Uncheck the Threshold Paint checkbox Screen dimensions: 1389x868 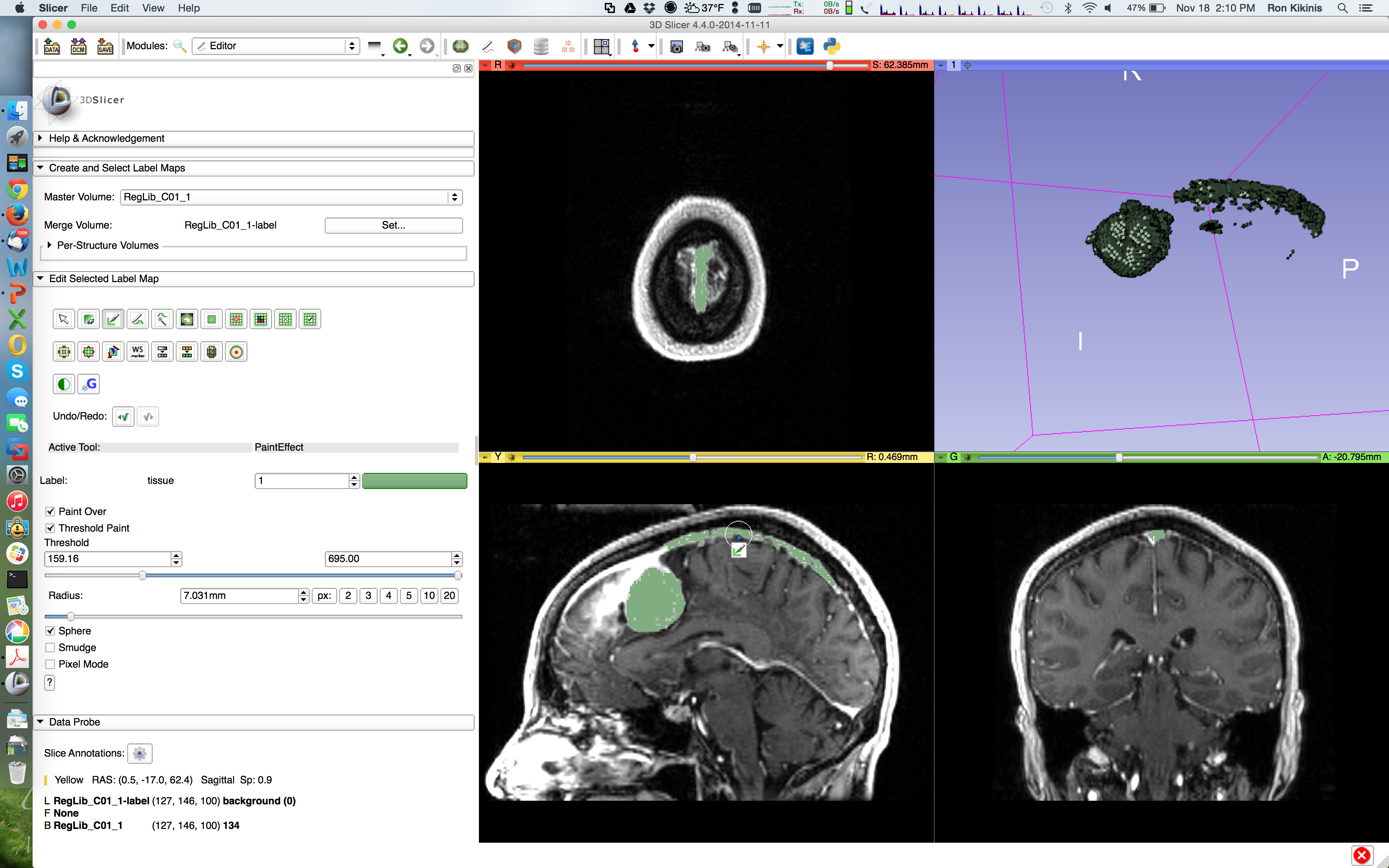(x=51, y=528)
